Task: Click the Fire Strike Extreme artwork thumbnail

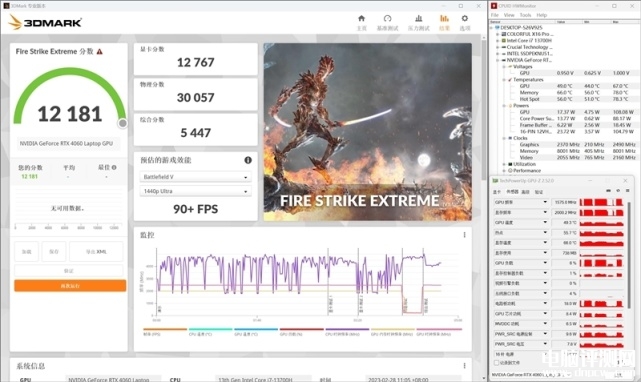Action: point(368,132)
